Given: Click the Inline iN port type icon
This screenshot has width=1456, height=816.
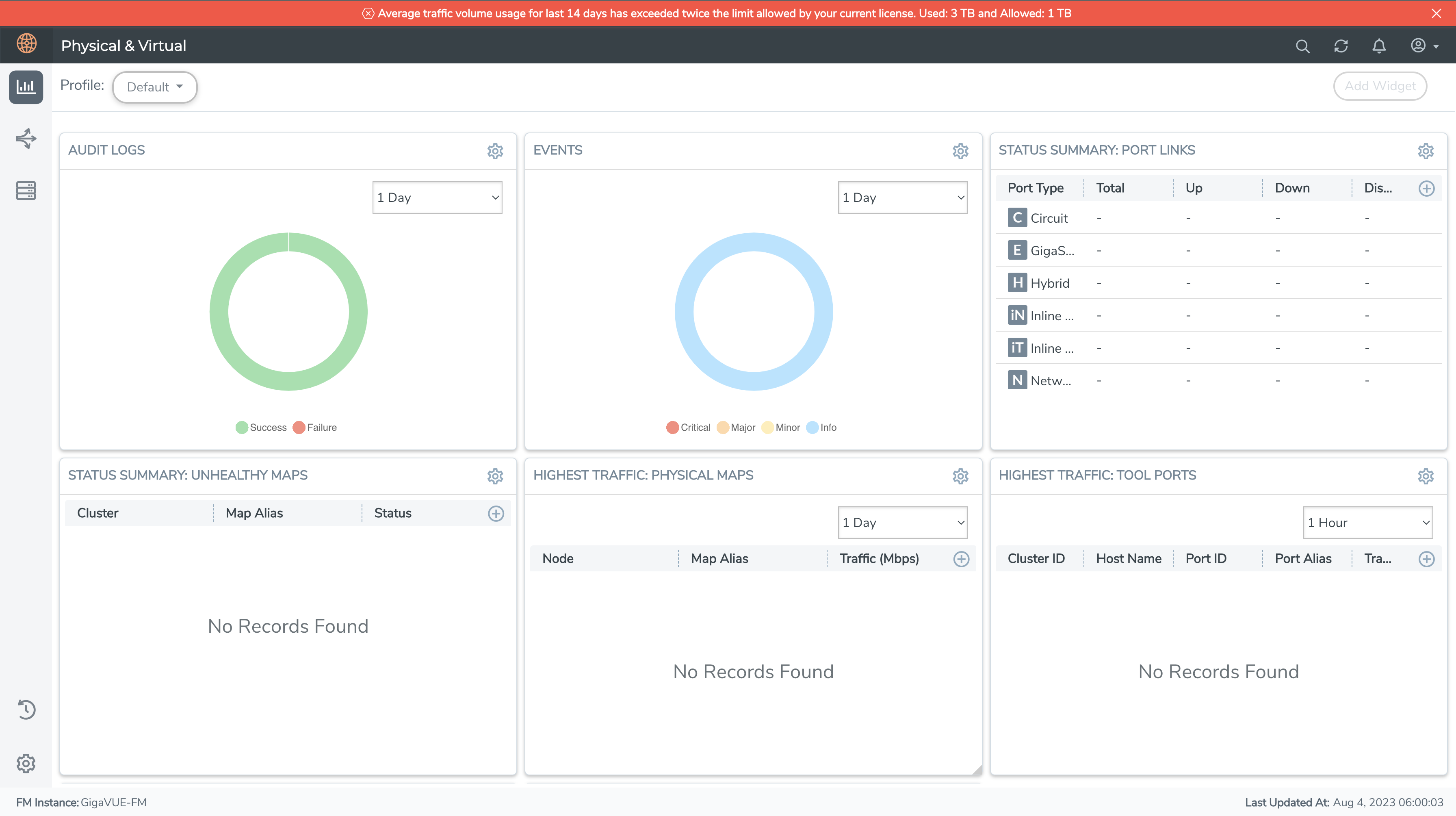Looking at the screenshot, I should click(x=1017, y=315).
